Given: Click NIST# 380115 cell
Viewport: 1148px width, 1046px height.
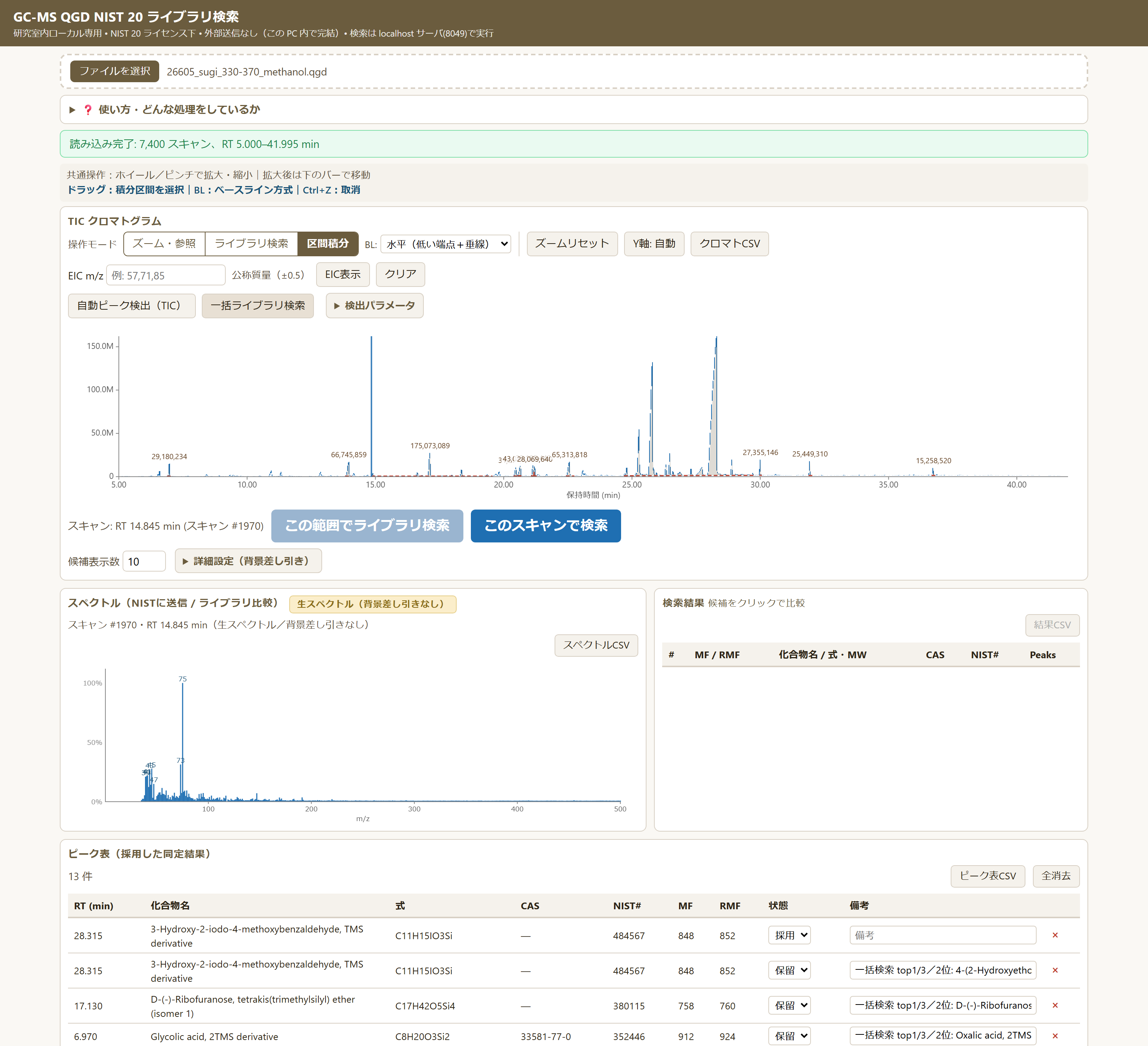Looking at the screenshot, I should coord(629,1006).
